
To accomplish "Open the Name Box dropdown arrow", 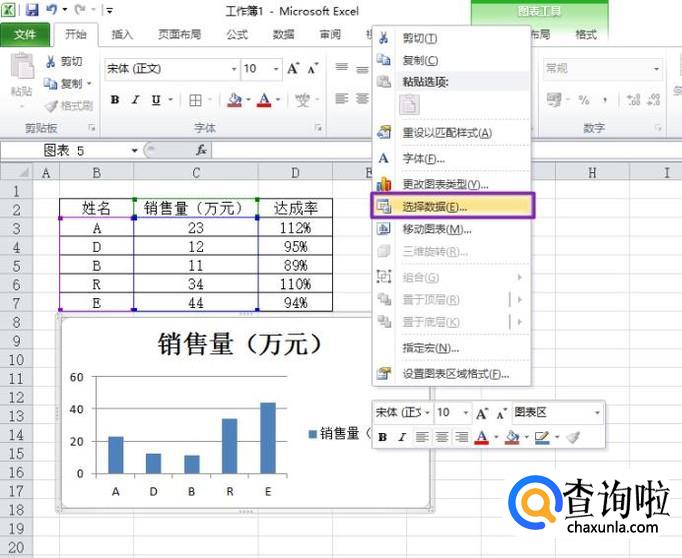I will click(x=135, y=150).
